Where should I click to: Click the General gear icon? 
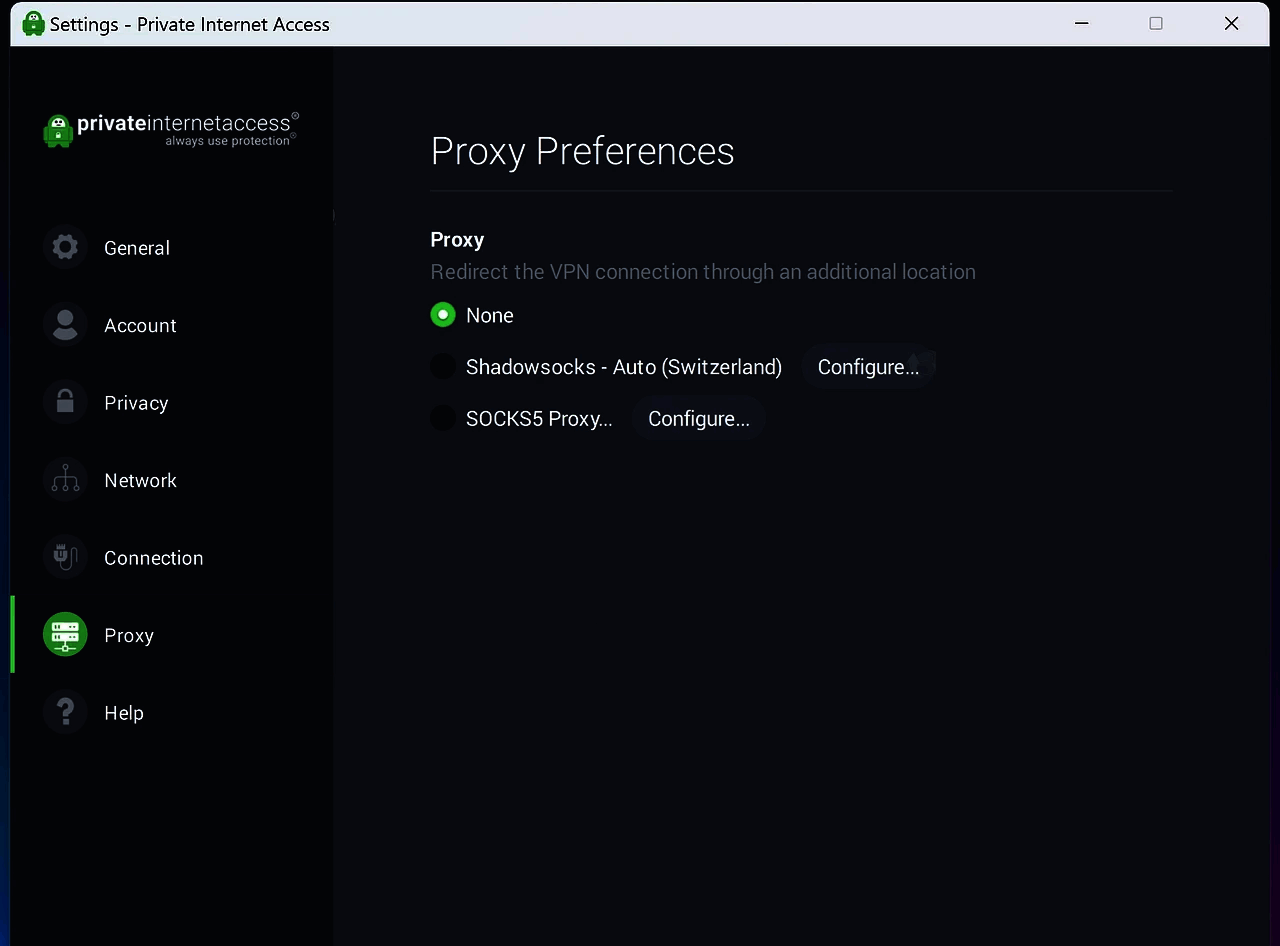coord(65,247)
